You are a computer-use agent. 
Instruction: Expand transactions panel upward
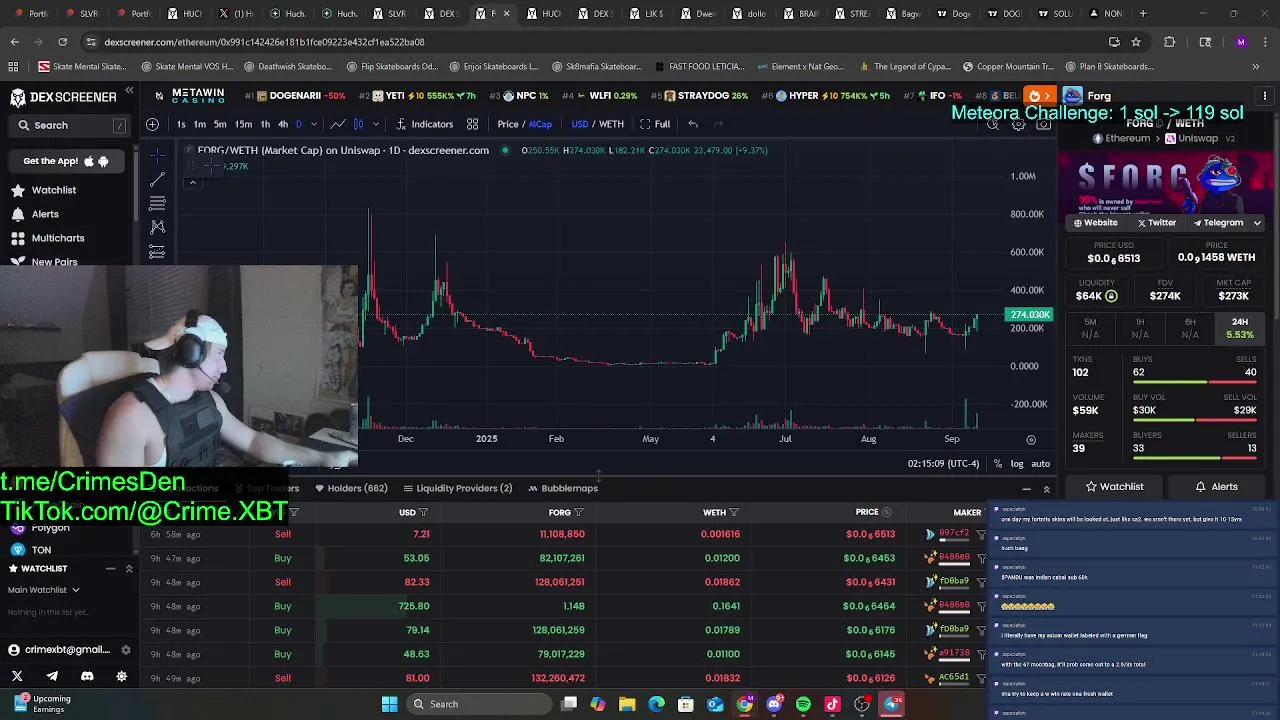1046,489
